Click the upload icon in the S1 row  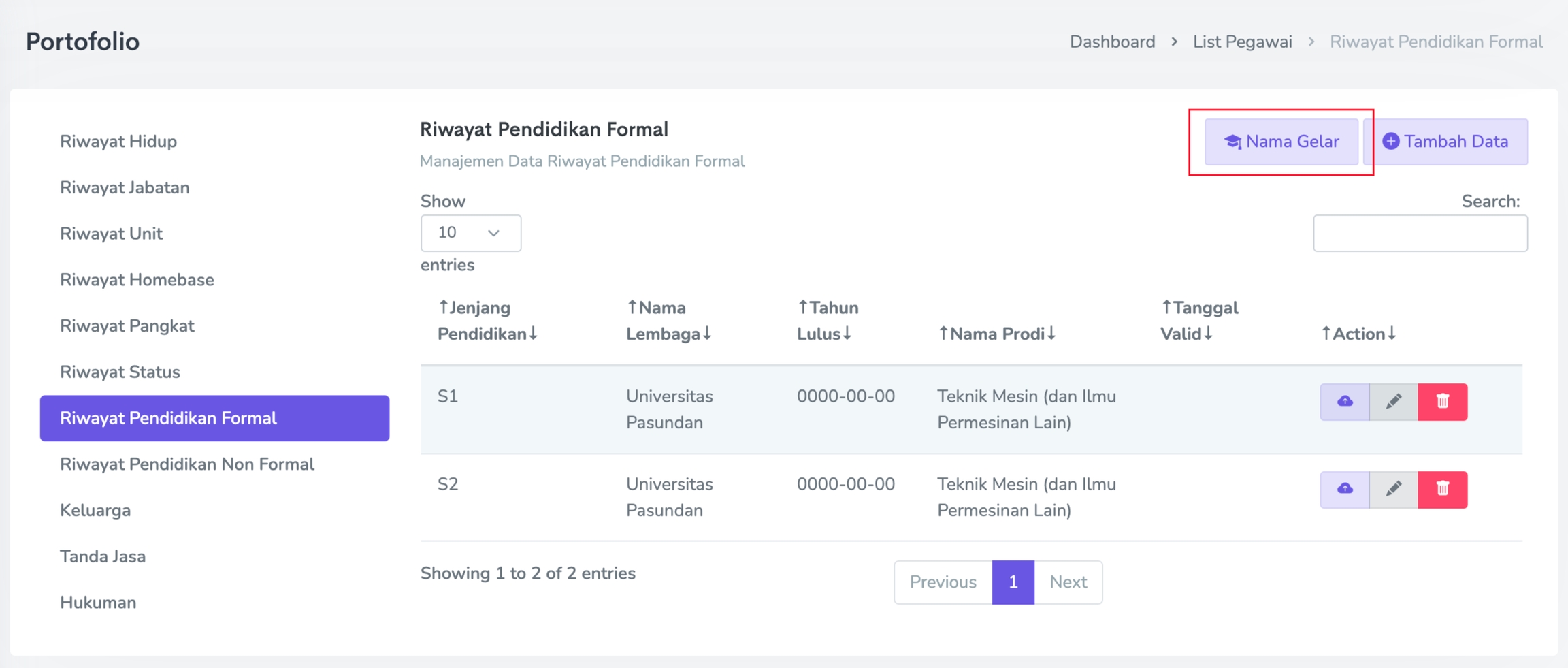click(x=1344, y=402)
